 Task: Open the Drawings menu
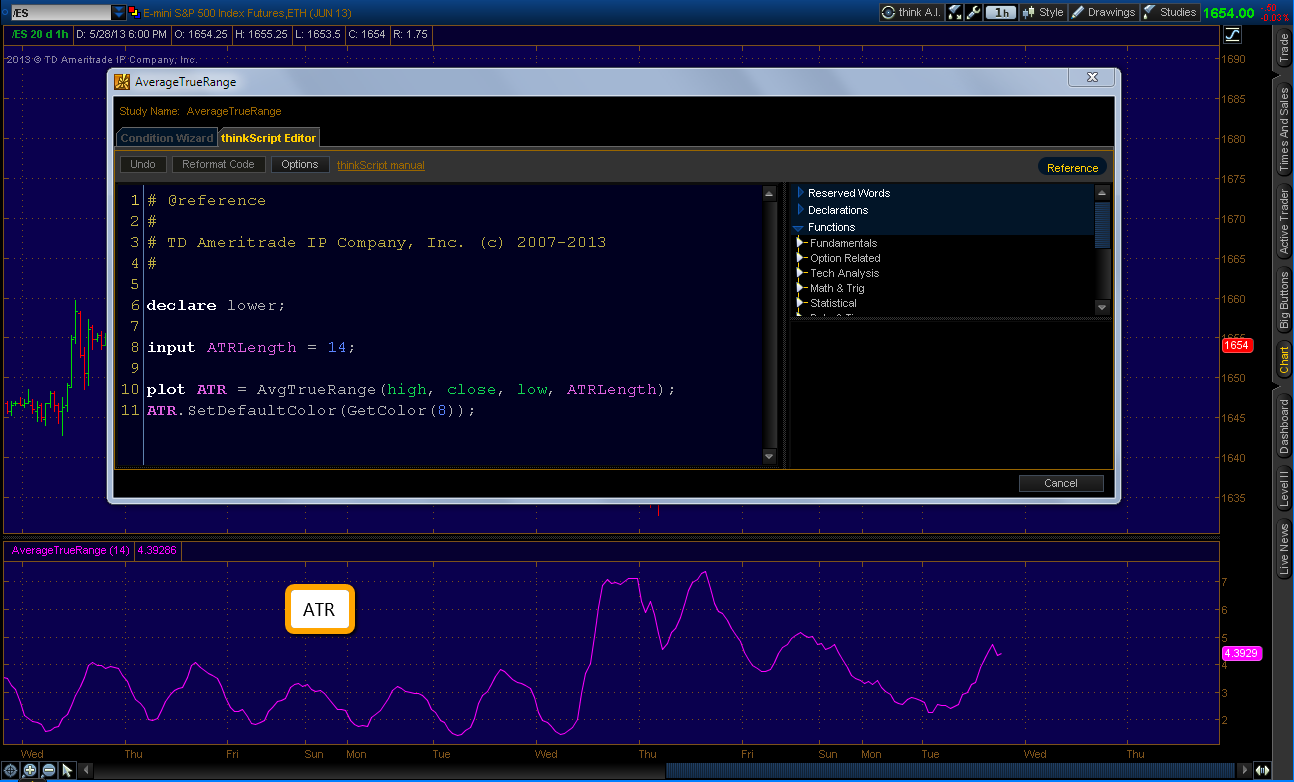point(1103,12)
